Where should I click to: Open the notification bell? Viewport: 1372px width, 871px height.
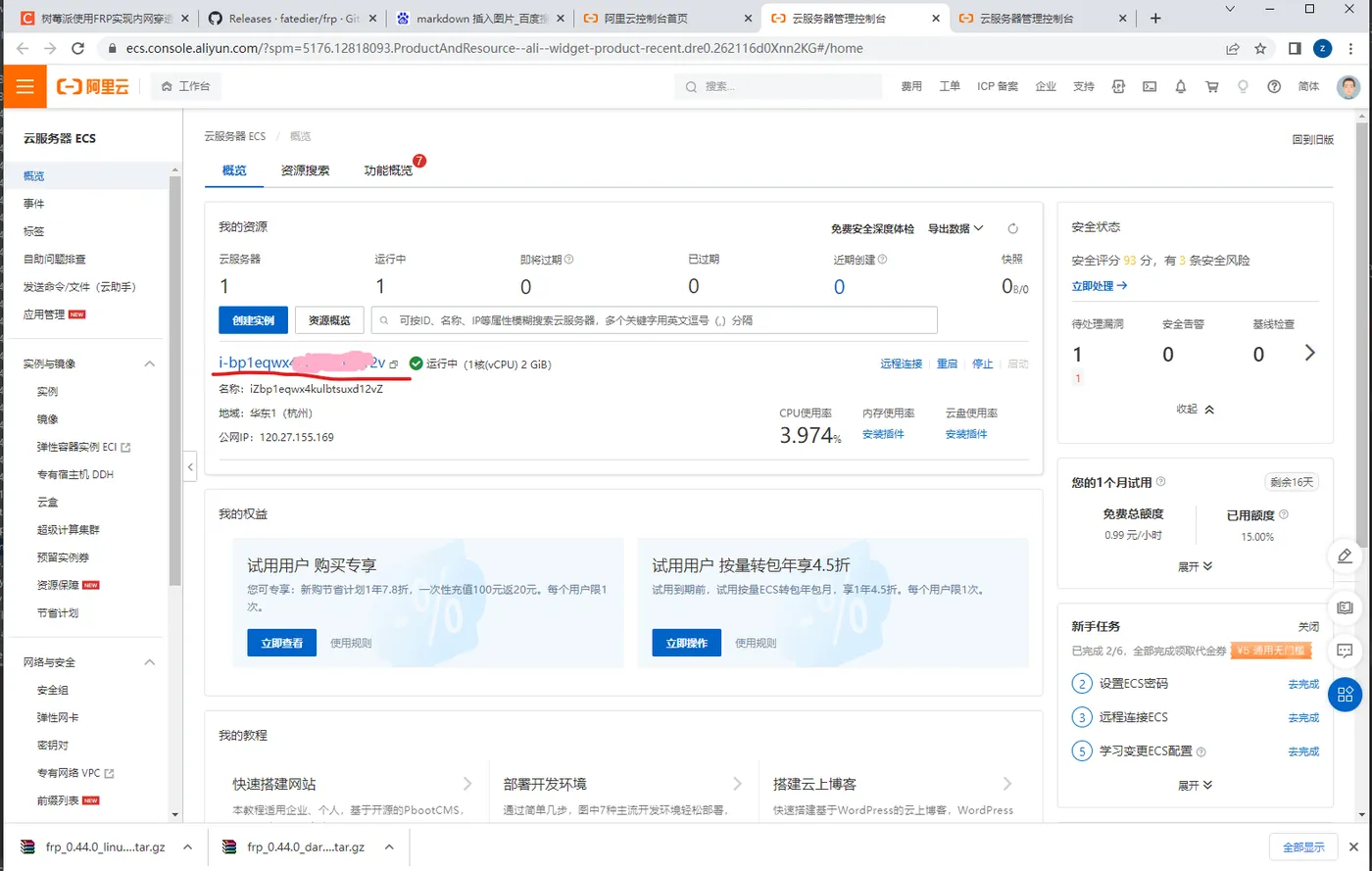(x=1181, y=86)
